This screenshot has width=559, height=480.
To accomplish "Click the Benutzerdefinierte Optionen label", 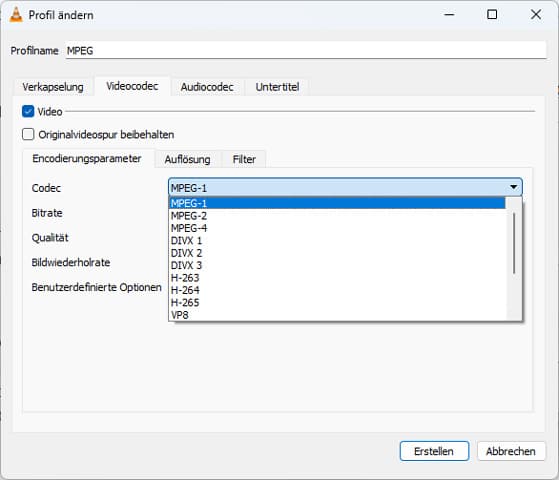I will click(x=96, y=287).
